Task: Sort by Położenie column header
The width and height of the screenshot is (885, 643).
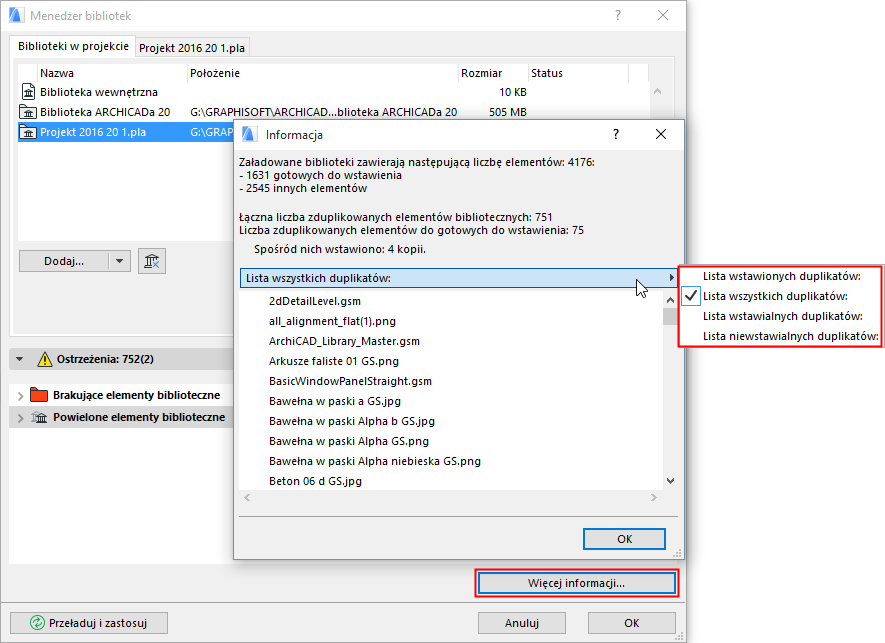Action: tap(322, 73)
